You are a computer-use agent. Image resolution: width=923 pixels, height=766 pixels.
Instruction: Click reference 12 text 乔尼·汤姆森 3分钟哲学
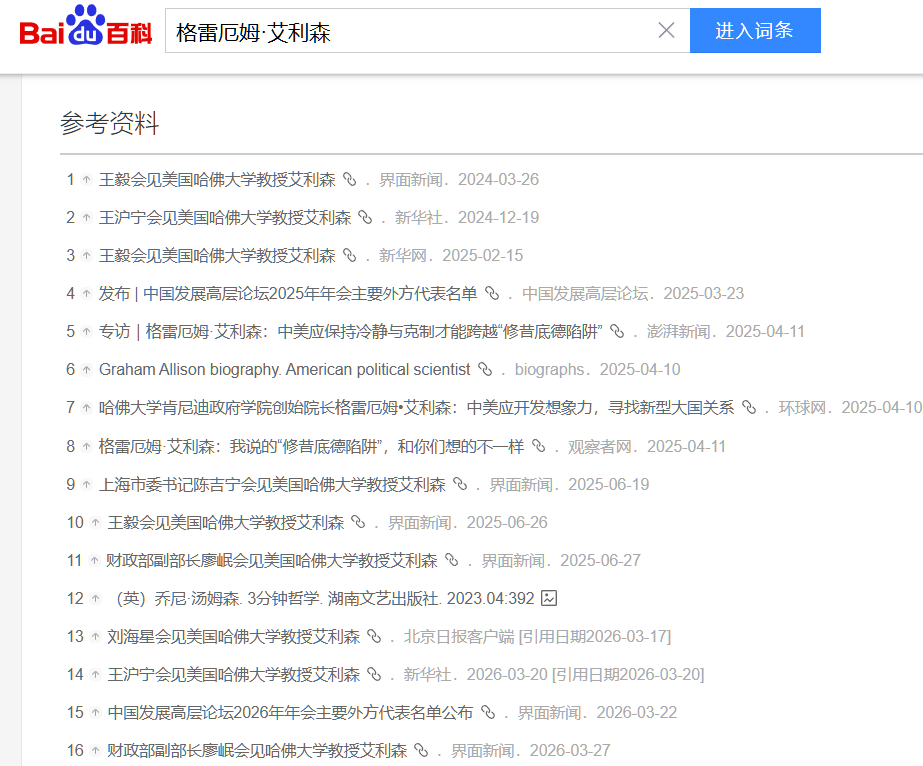pyautogui.click(x=325, y=599)
